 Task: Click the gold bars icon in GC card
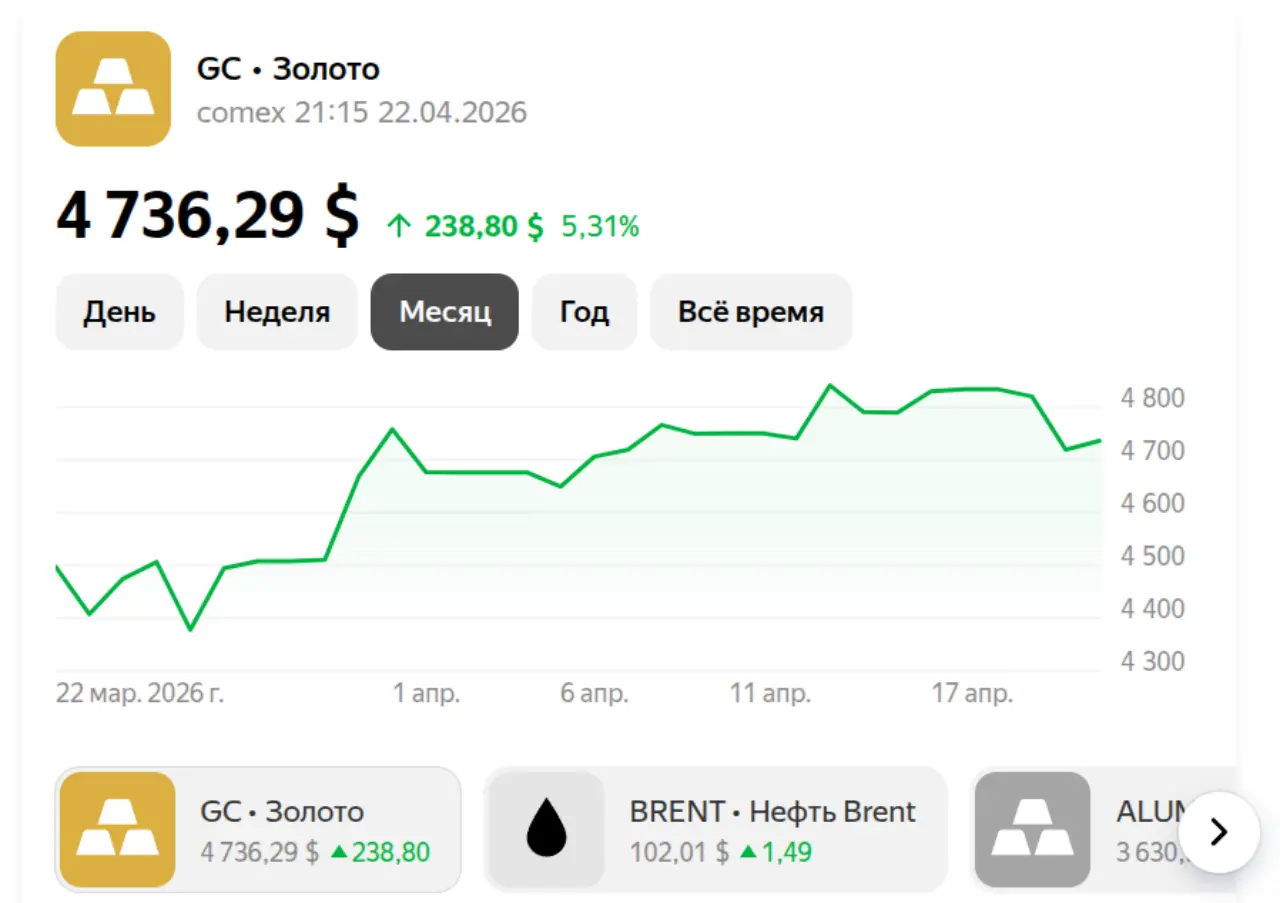click(117, 829)
